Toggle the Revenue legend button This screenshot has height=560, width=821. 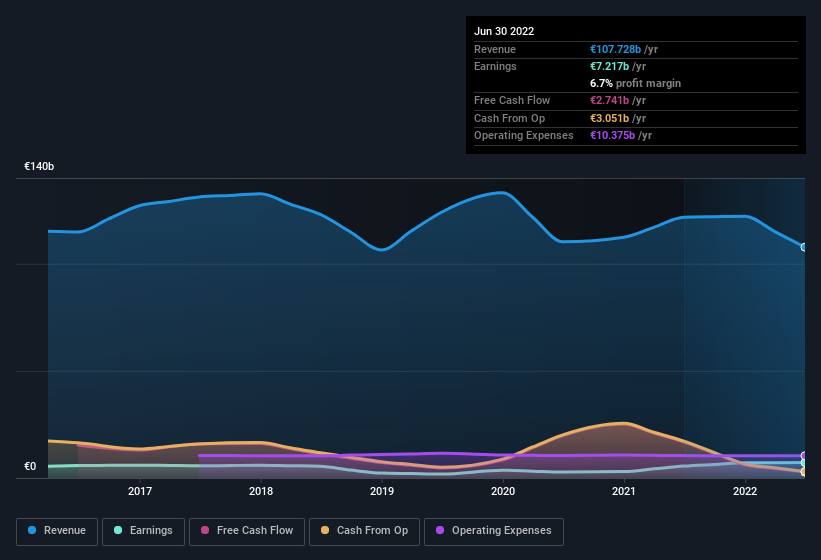tap(57, 532)
